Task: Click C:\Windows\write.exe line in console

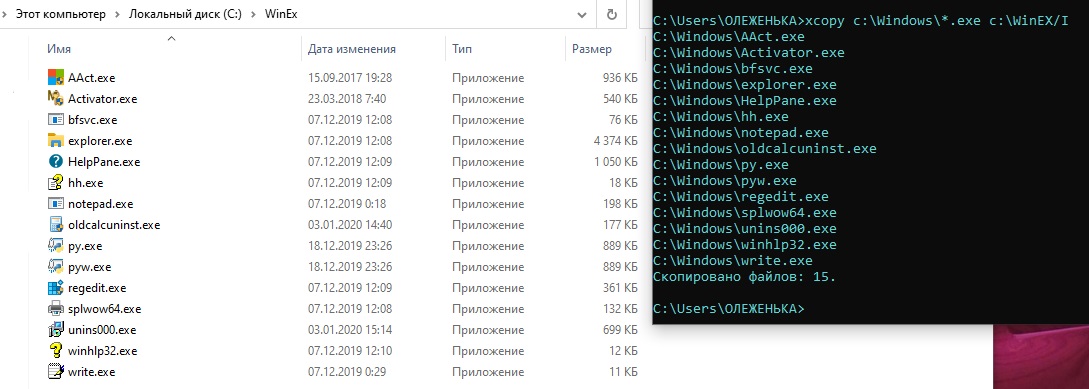Action: 733,260
